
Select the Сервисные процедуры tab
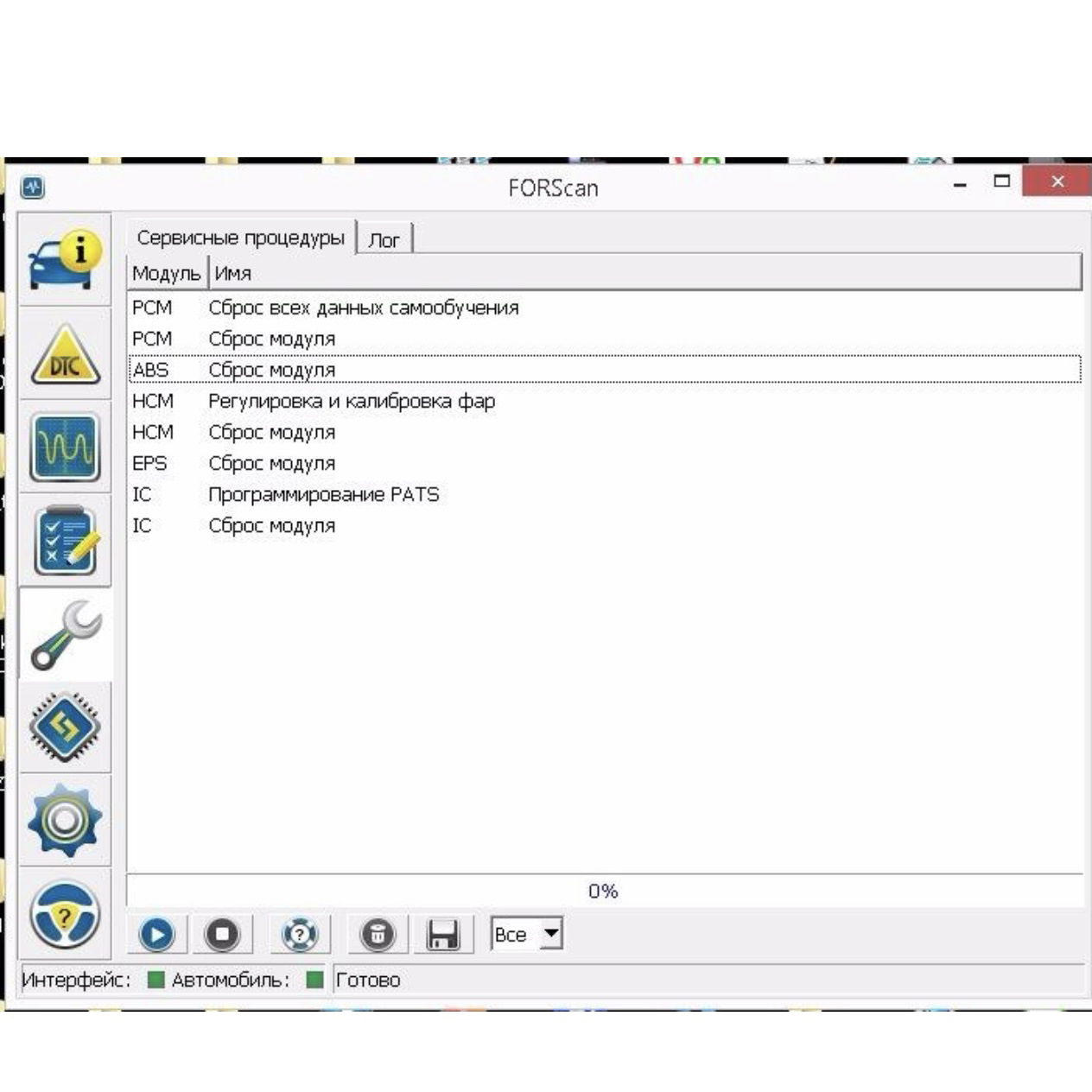click(x=241, y=237)
